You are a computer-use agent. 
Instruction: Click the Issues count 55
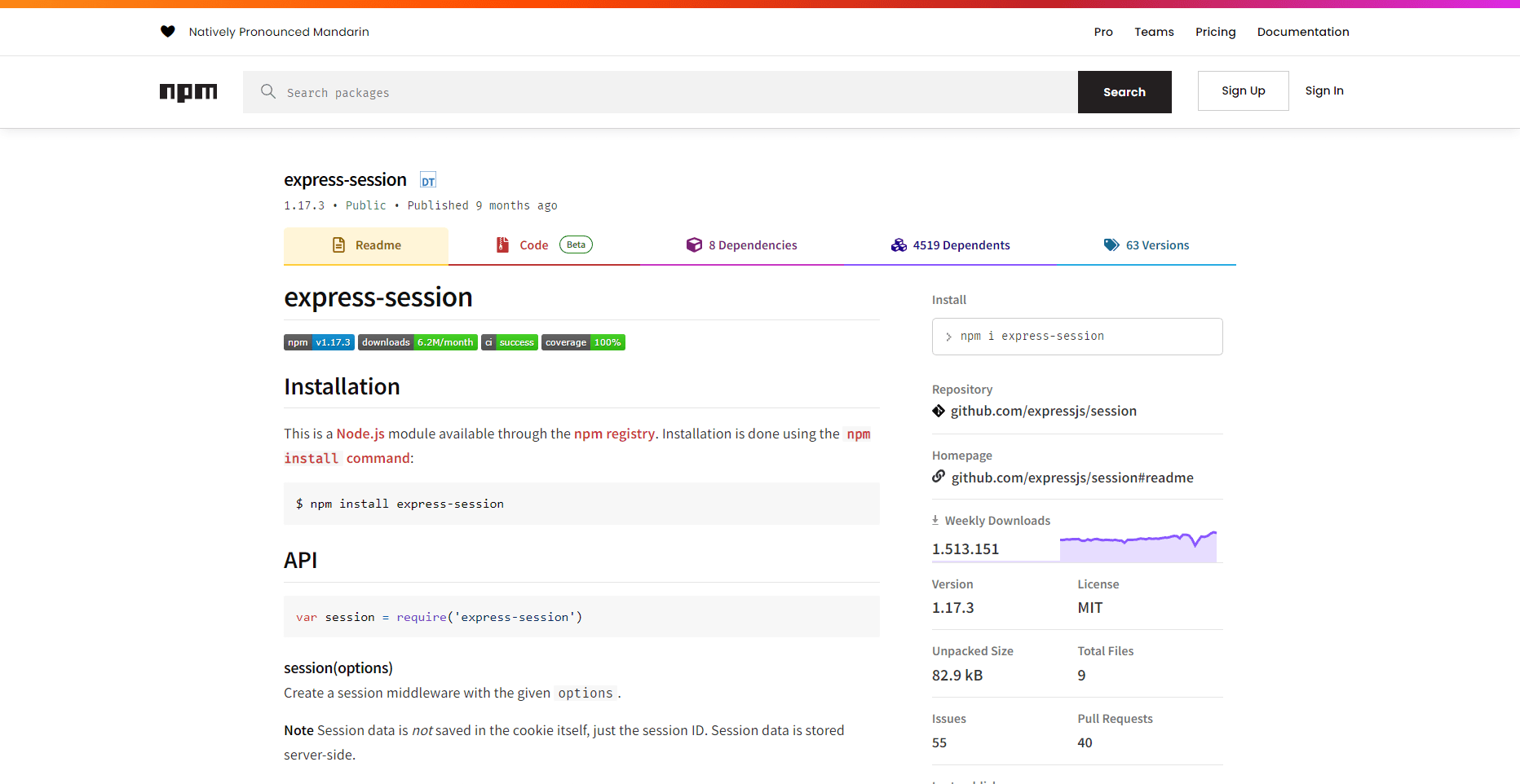click(x=939, y=743)
